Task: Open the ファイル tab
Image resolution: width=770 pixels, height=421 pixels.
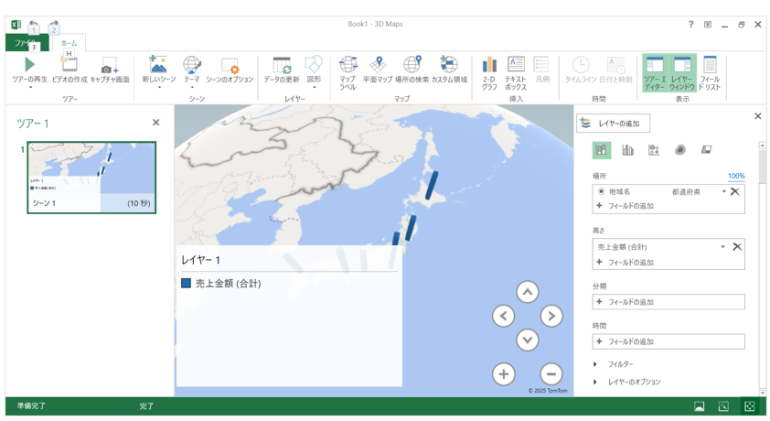Action: [x=26, y=43]
